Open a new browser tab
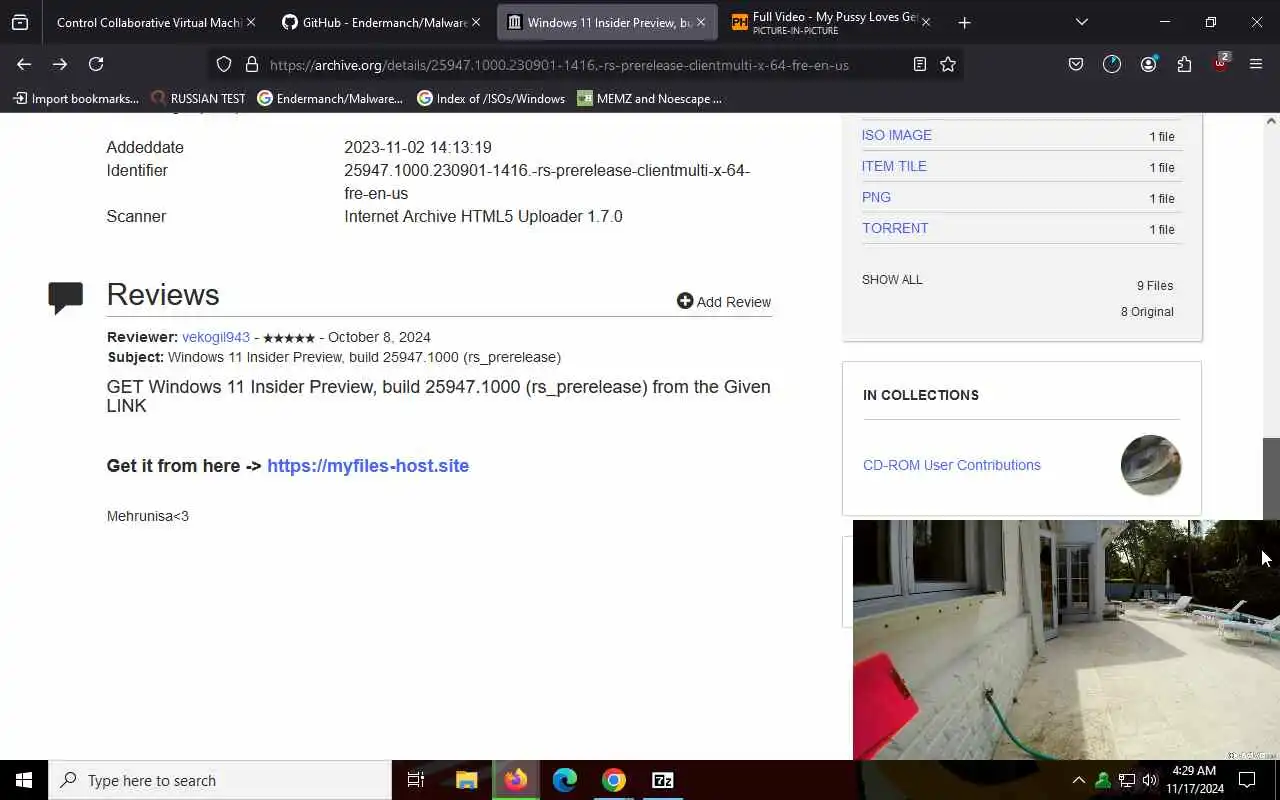Viewport: 1280px width, 800px height. tap(964, 22)
